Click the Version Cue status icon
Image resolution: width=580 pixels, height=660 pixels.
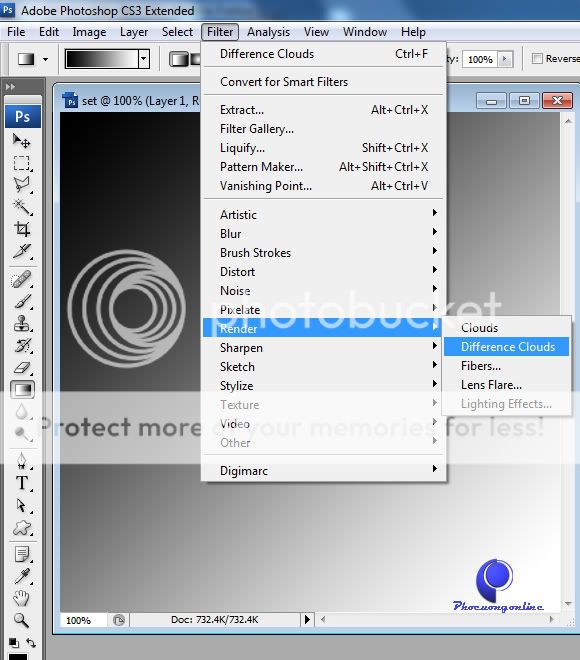coord(119,620)
